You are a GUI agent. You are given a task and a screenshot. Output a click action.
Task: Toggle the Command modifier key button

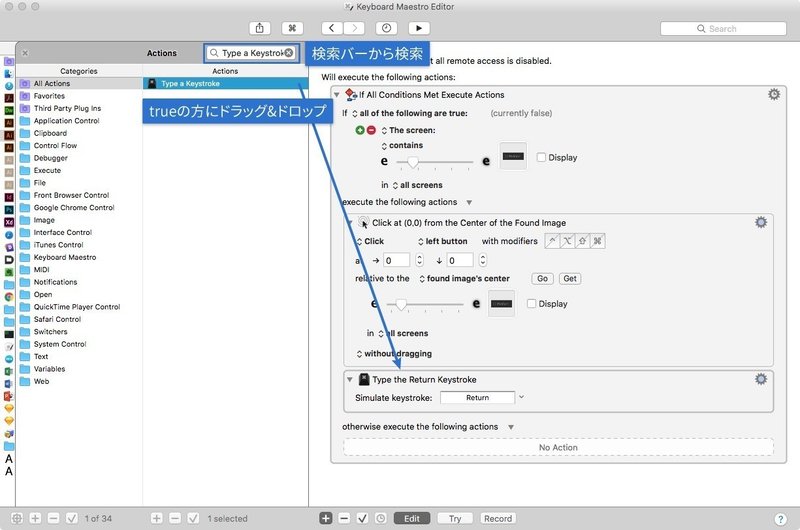[x=597, y=241]
